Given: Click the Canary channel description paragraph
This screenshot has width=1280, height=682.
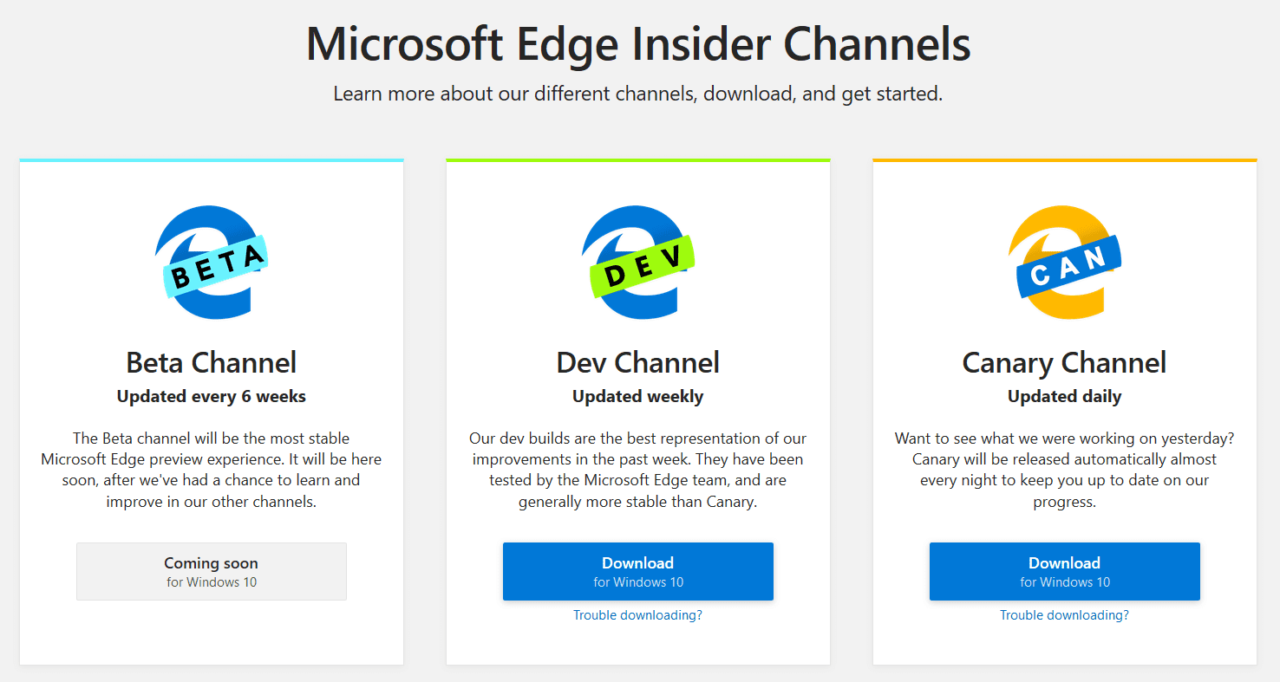Looking at the screenshot, I should click(1064, 470).
